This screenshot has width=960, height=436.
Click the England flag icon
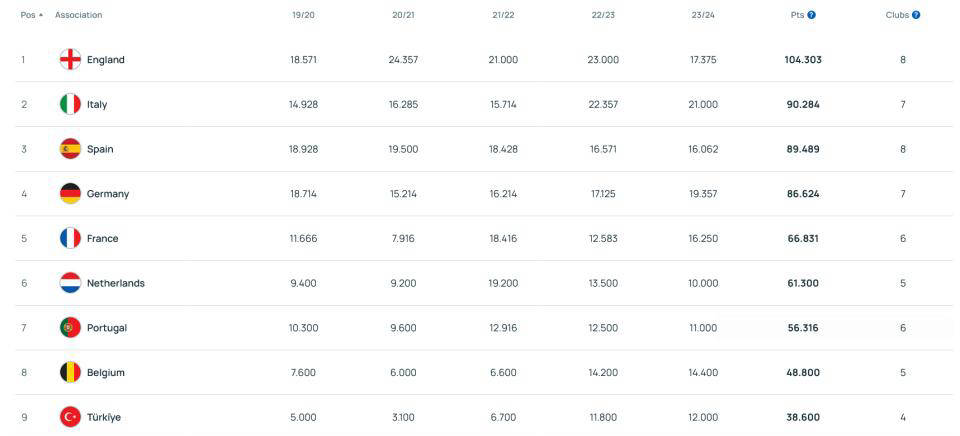pos(70,59)
